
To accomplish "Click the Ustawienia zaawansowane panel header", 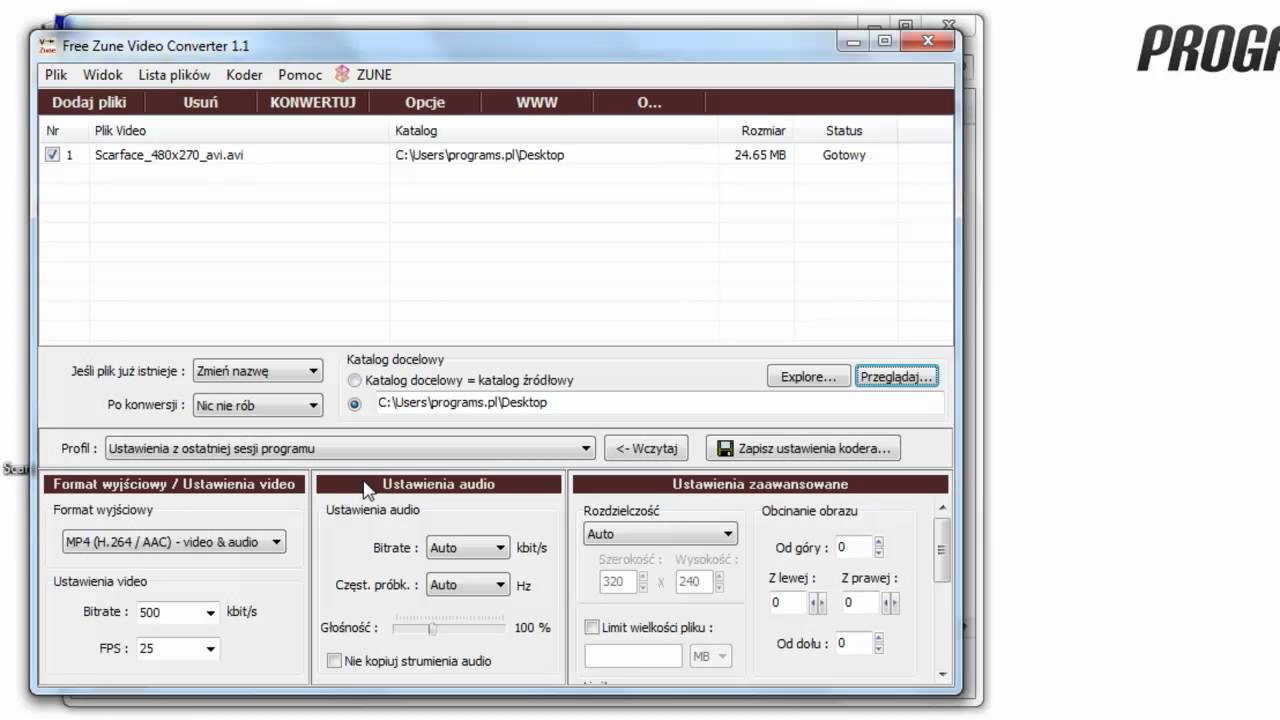I will [x=760, y=484].
